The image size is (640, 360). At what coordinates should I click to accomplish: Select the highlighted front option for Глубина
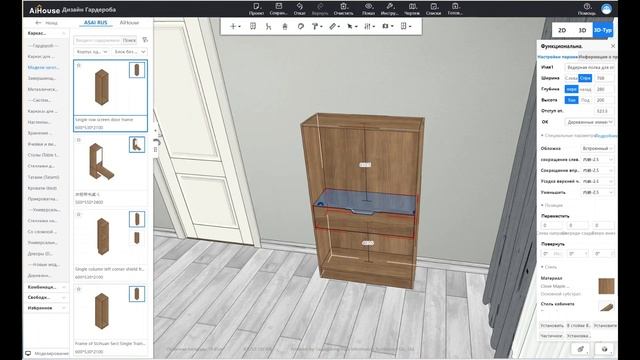click(x=571, y=89)
